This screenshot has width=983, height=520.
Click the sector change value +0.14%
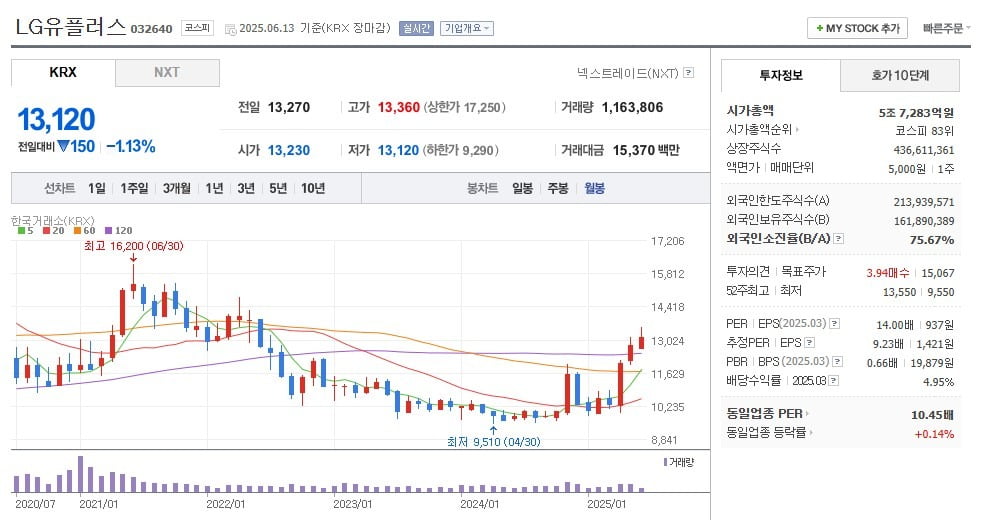934,434
